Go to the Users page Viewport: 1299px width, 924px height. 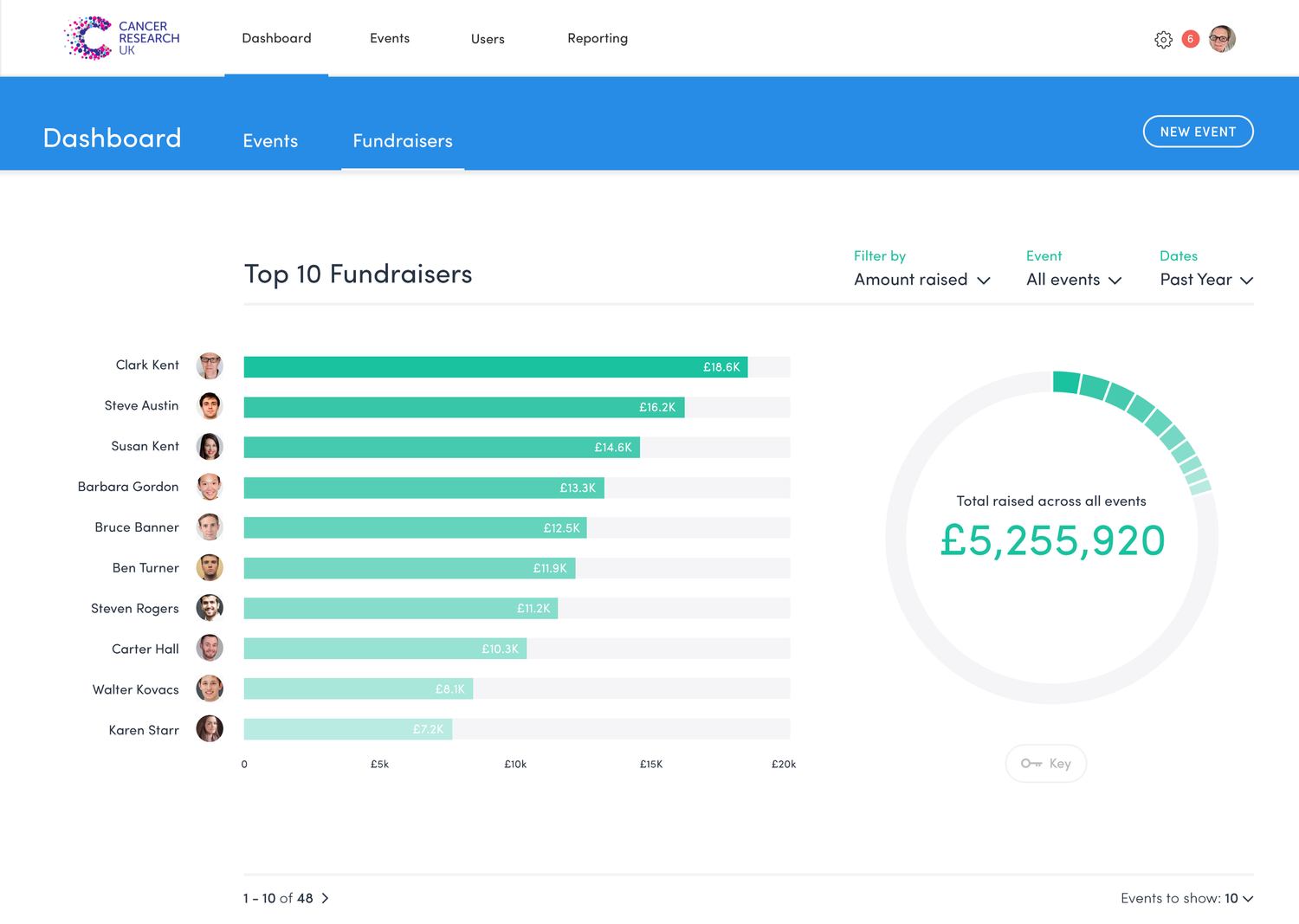click(x=488, y=38)
